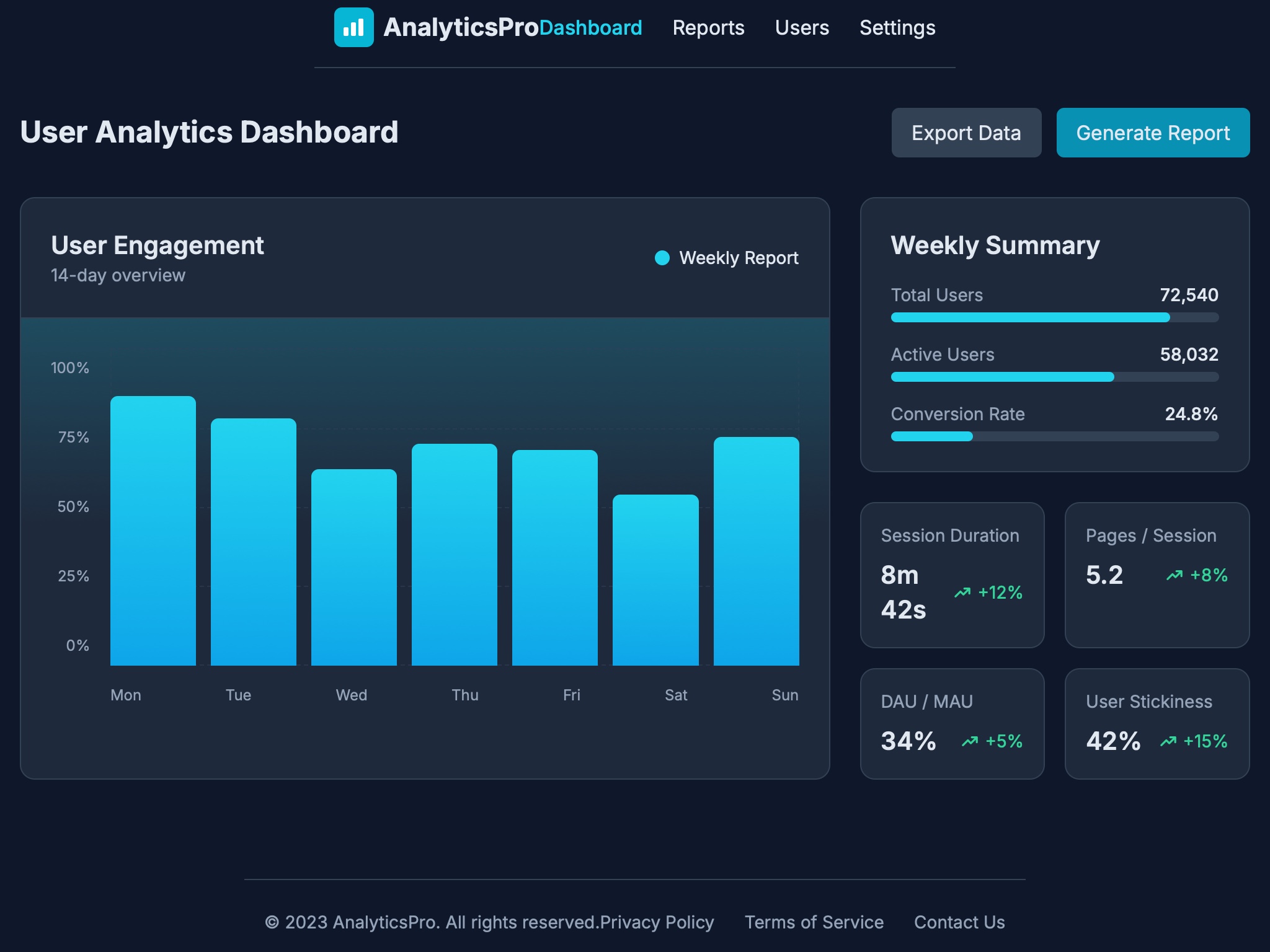Select the trend arrow beside User Stickiness +15%
The image size is (1270, 952).
click(x=1168, y=741)
